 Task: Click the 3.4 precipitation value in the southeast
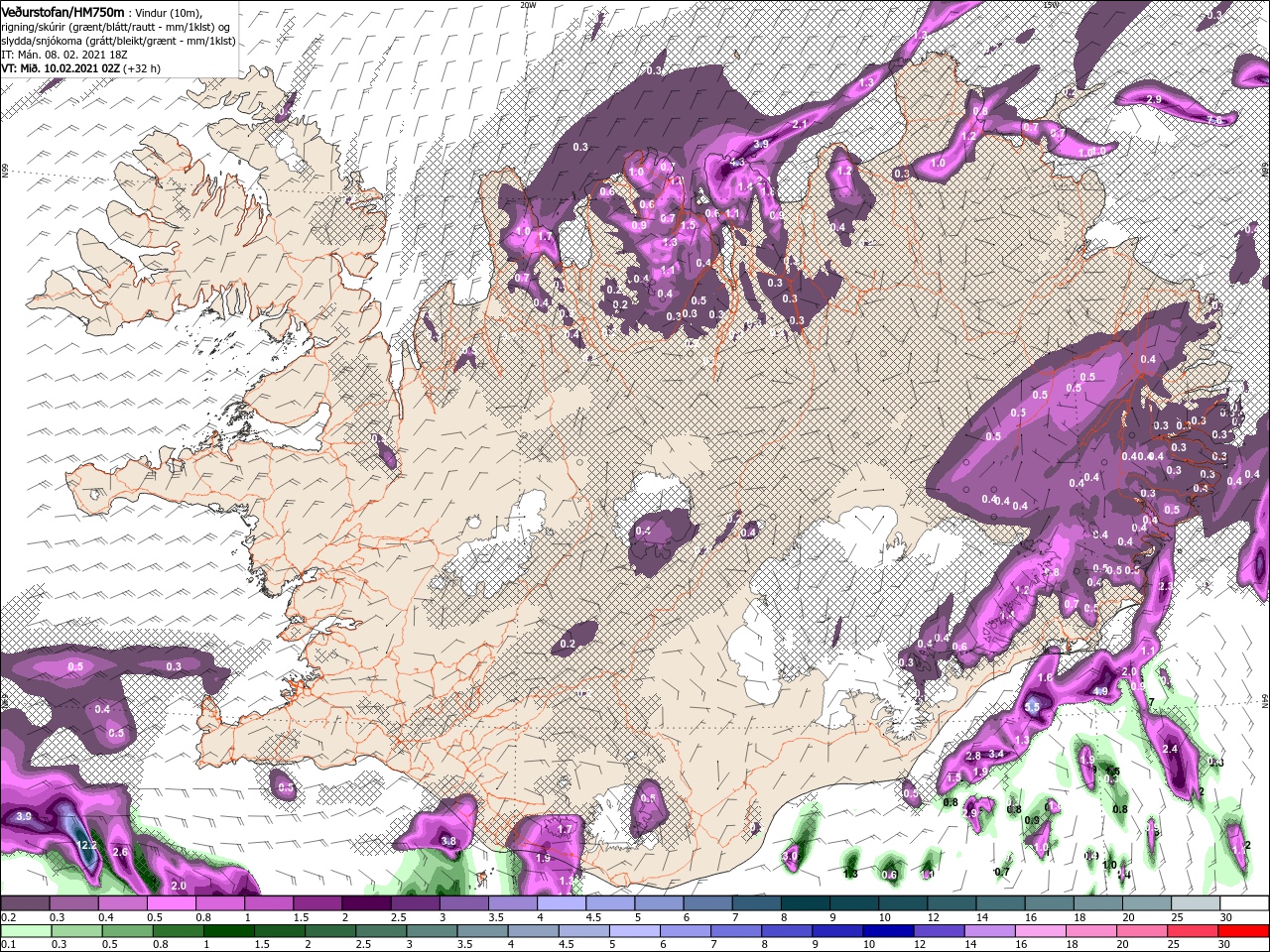point(997,755)
